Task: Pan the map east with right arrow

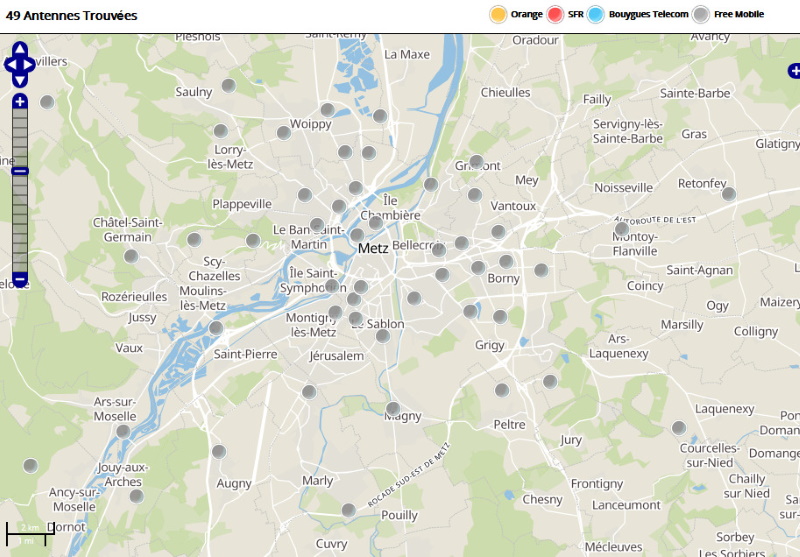Action: pos(29,65)
